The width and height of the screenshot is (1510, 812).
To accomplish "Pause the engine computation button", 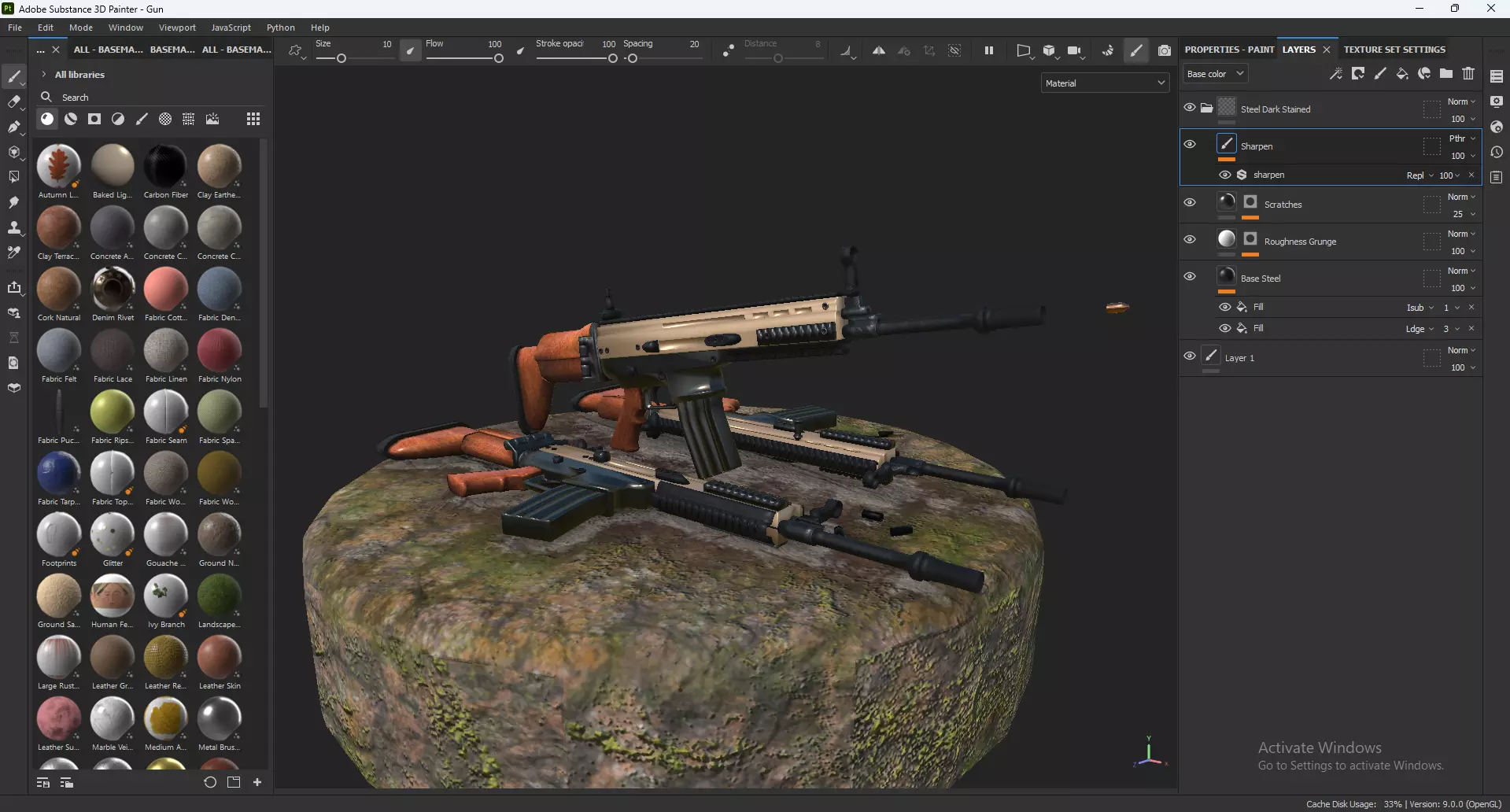I will [x=989, y=50].
